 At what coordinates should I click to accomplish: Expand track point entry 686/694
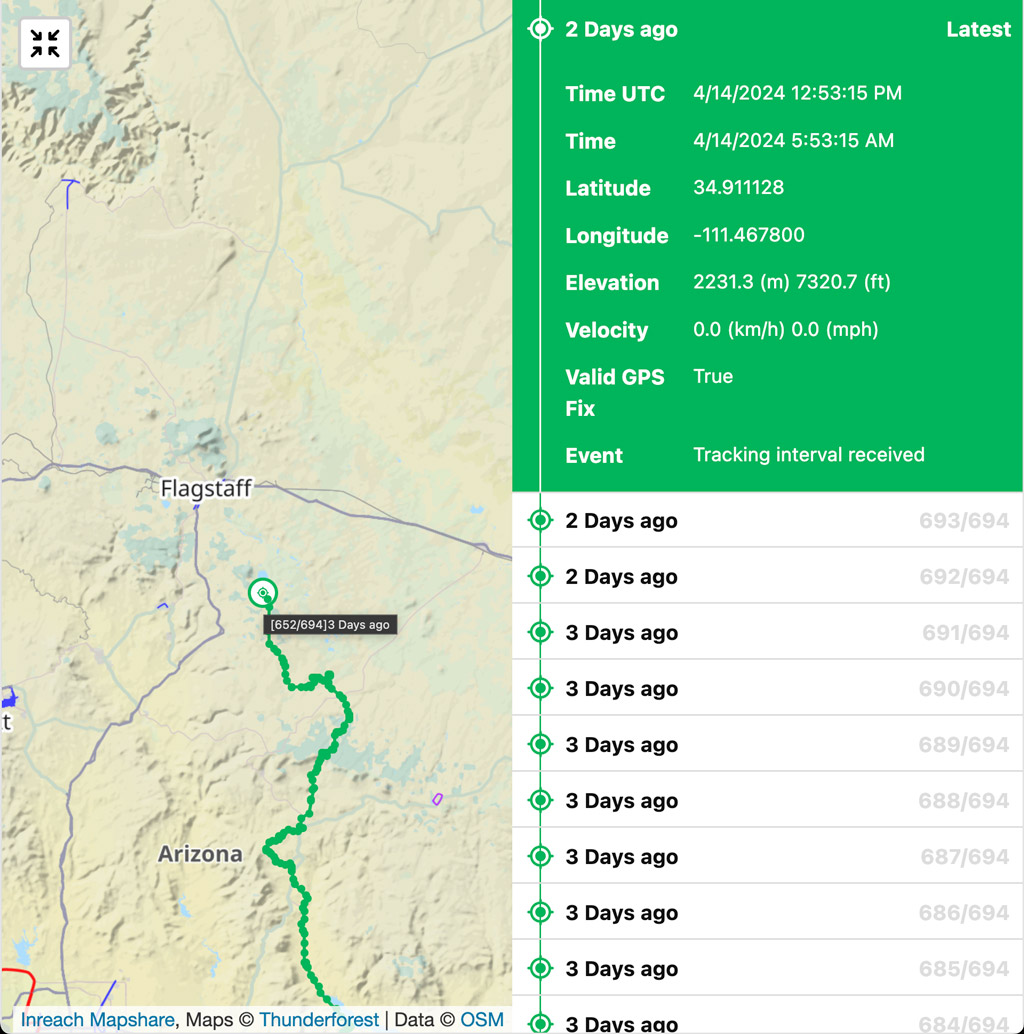point(767,912)
